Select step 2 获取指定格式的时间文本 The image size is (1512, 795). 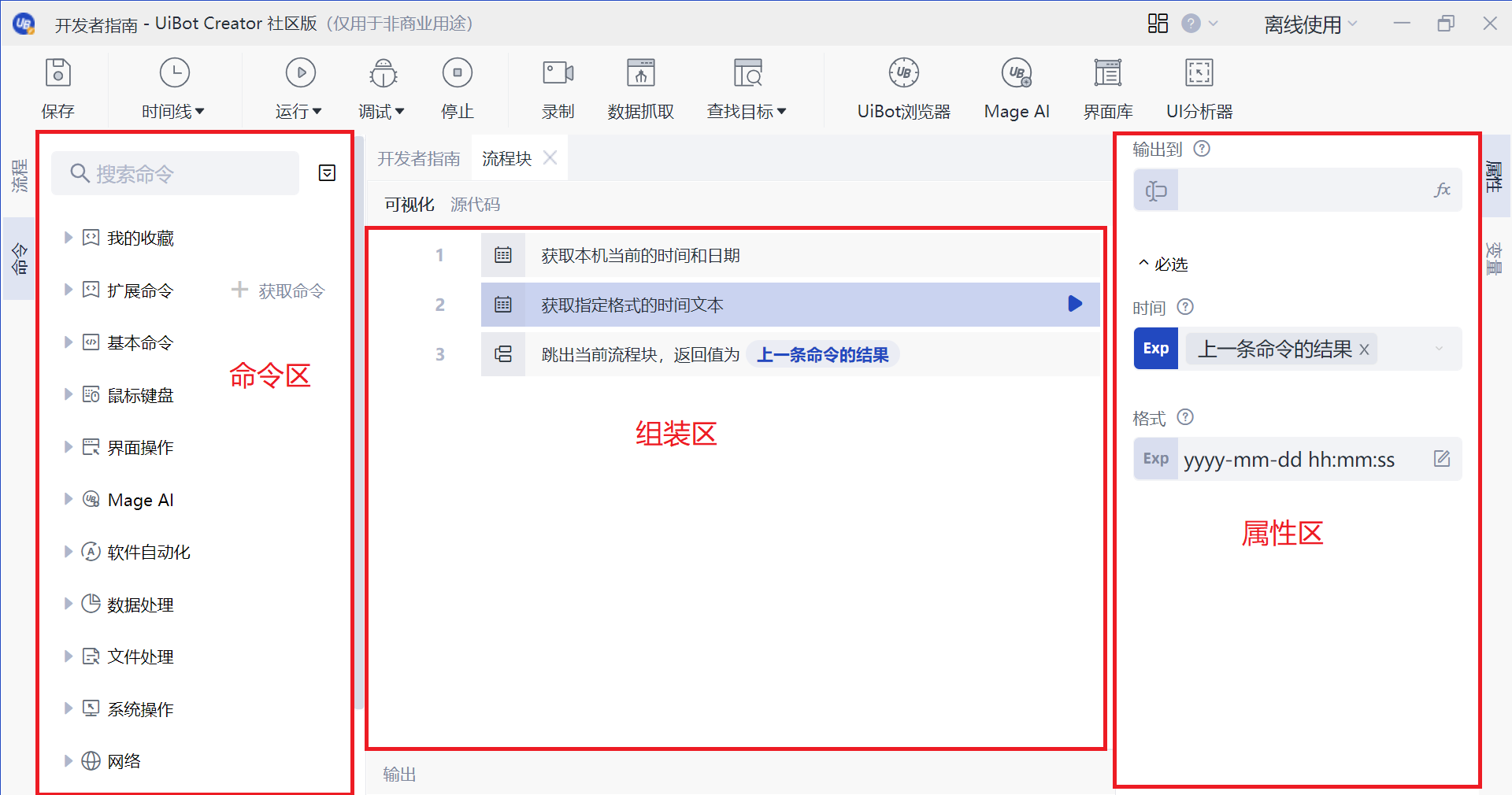[x=790, y=305]
